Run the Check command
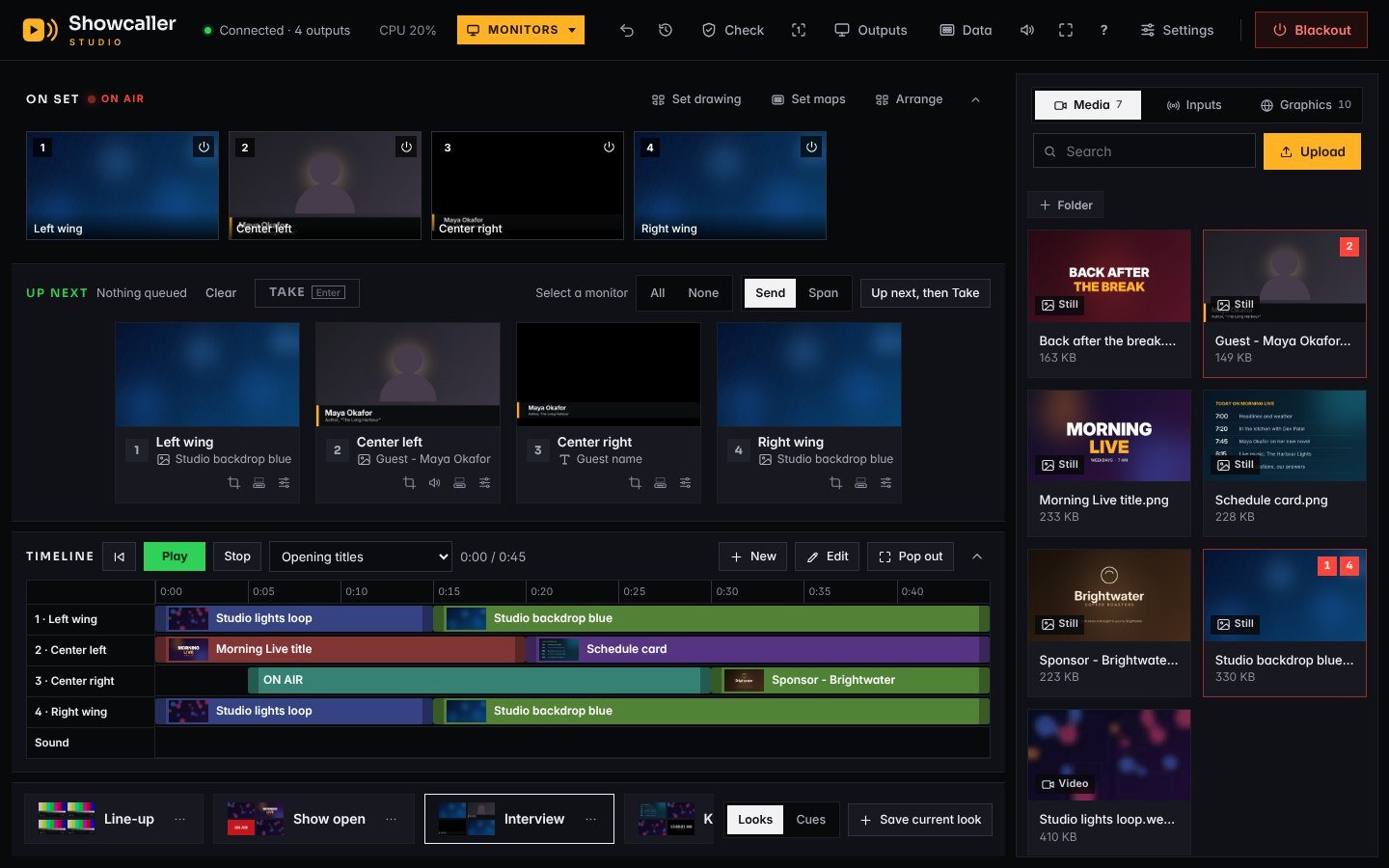This screenshot has width=1389, height=868. tap(733, 30)
